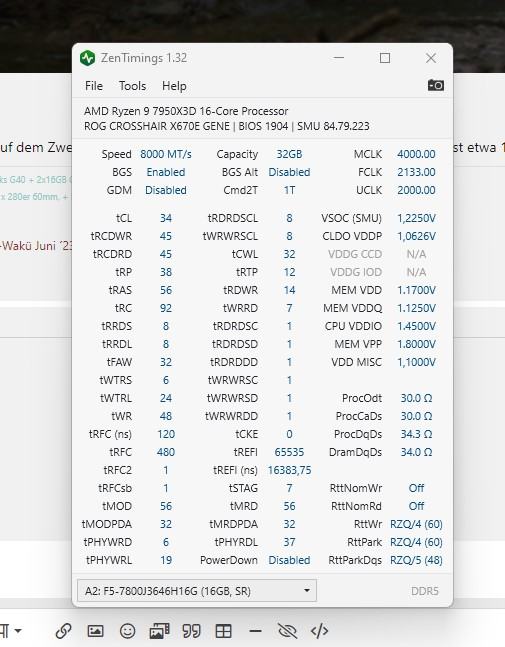This screenshot has height=647, width=505.
Task: Insert a table using the grid icon
Action: [x=224, y=631]
